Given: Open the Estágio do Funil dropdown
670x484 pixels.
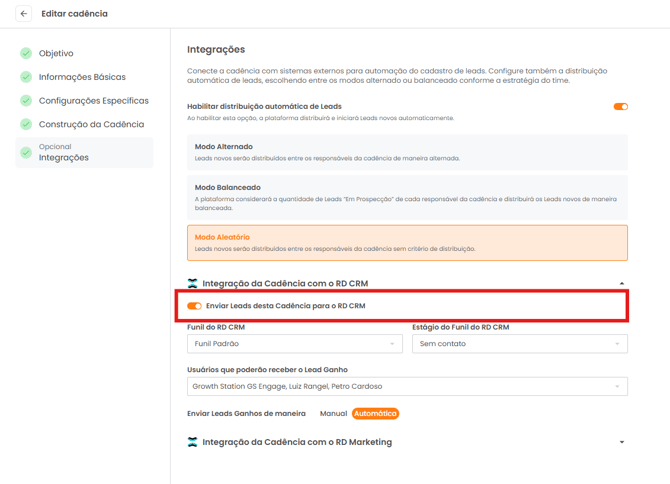Looking at the screenshot, I should pos(519,344).
